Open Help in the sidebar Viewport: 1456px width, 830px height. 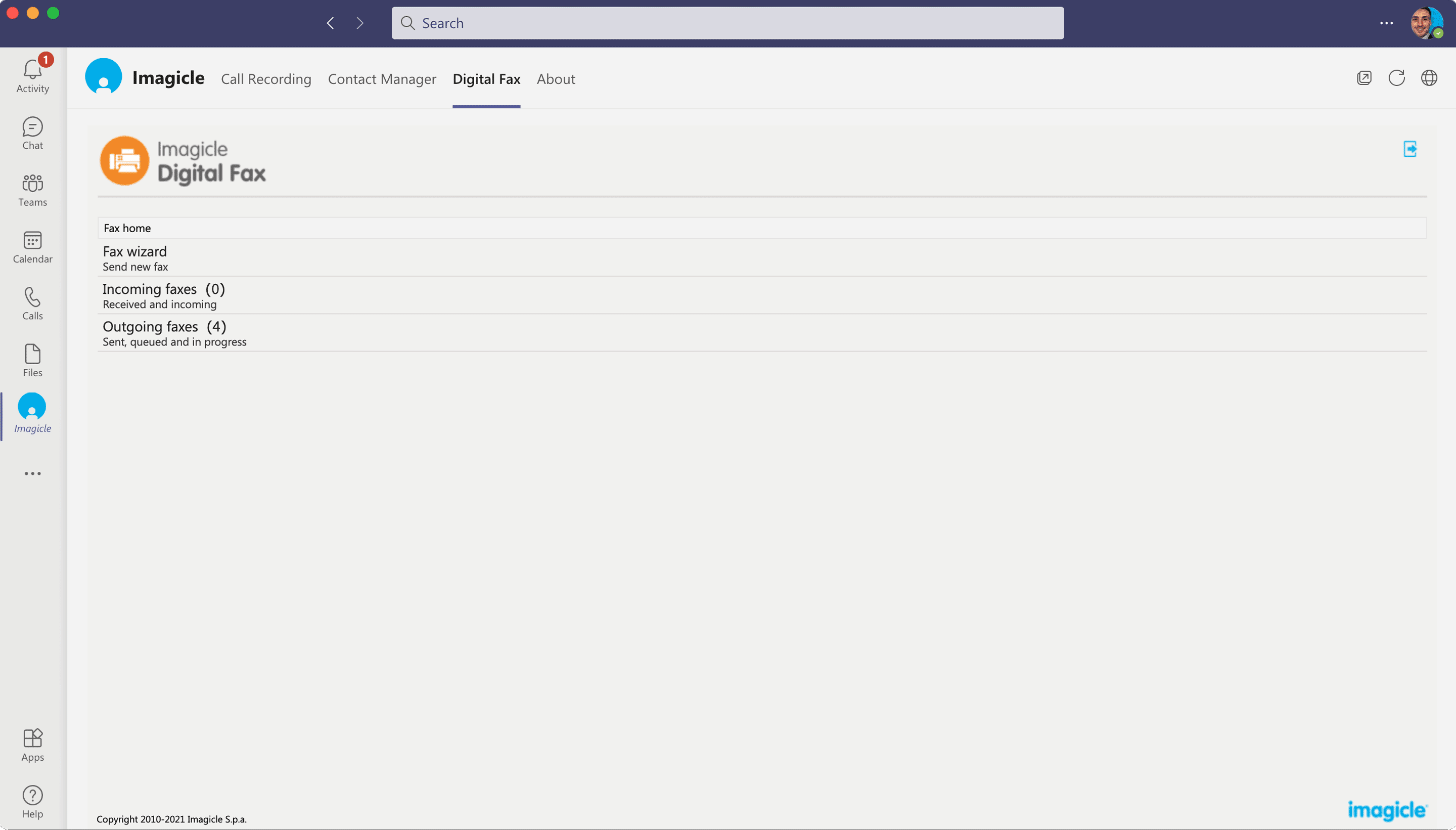pyautogui.click(x=32, y=802)
